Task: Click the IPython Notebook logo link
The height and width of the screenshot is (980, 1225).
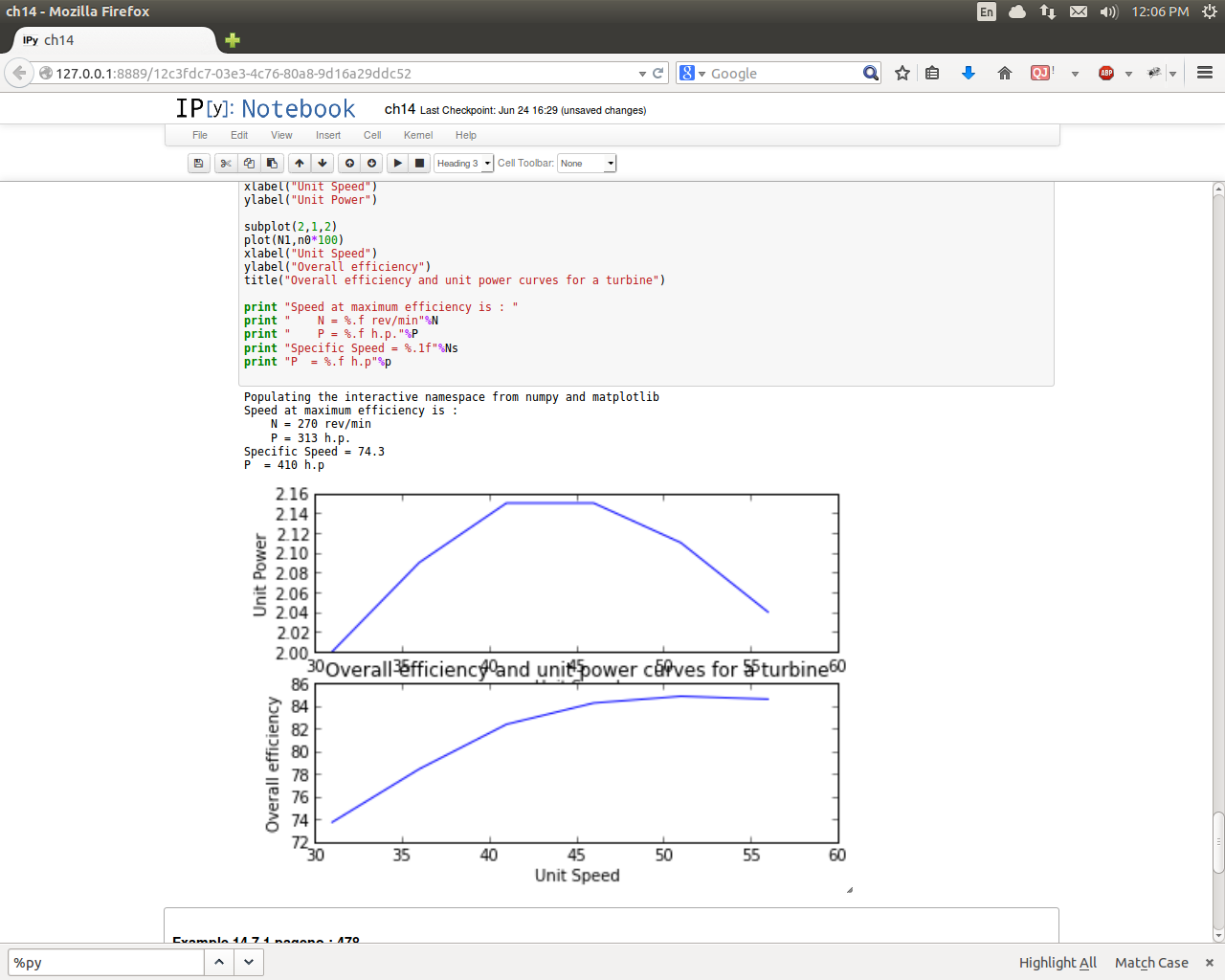Action: click(x=265, y=109)
